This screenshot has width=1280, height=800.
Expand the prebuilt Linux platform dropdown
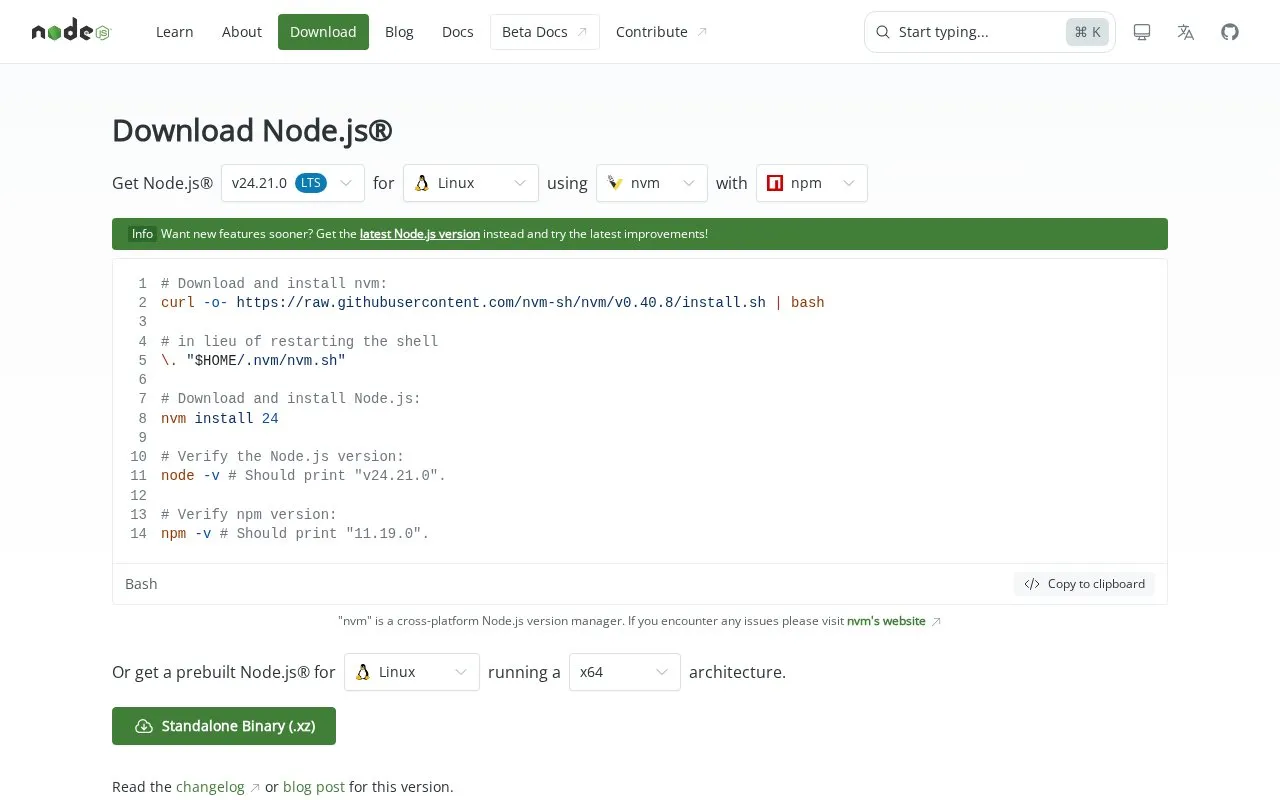tap(412, 672)
